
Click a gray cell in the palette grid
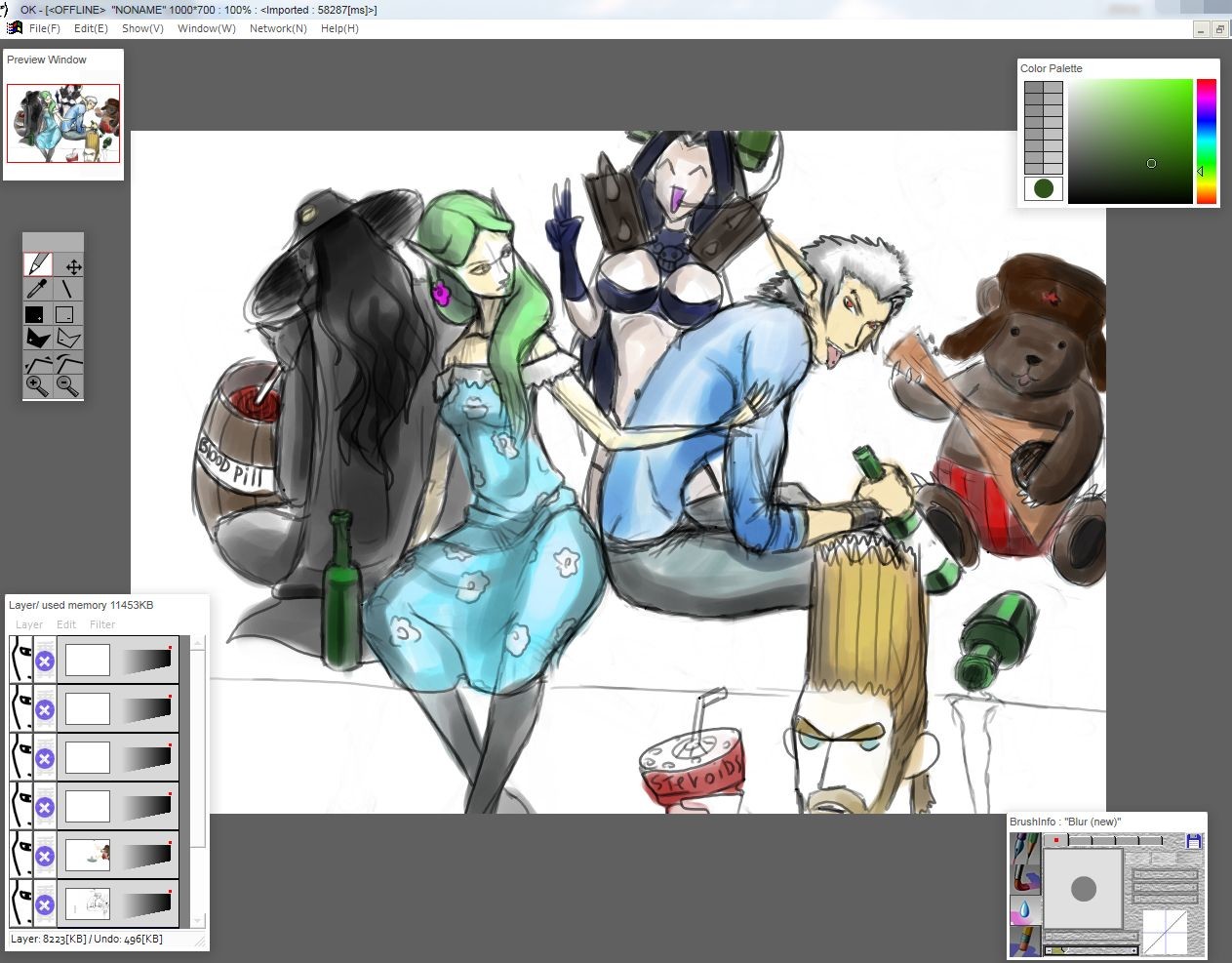(1044, 127)
